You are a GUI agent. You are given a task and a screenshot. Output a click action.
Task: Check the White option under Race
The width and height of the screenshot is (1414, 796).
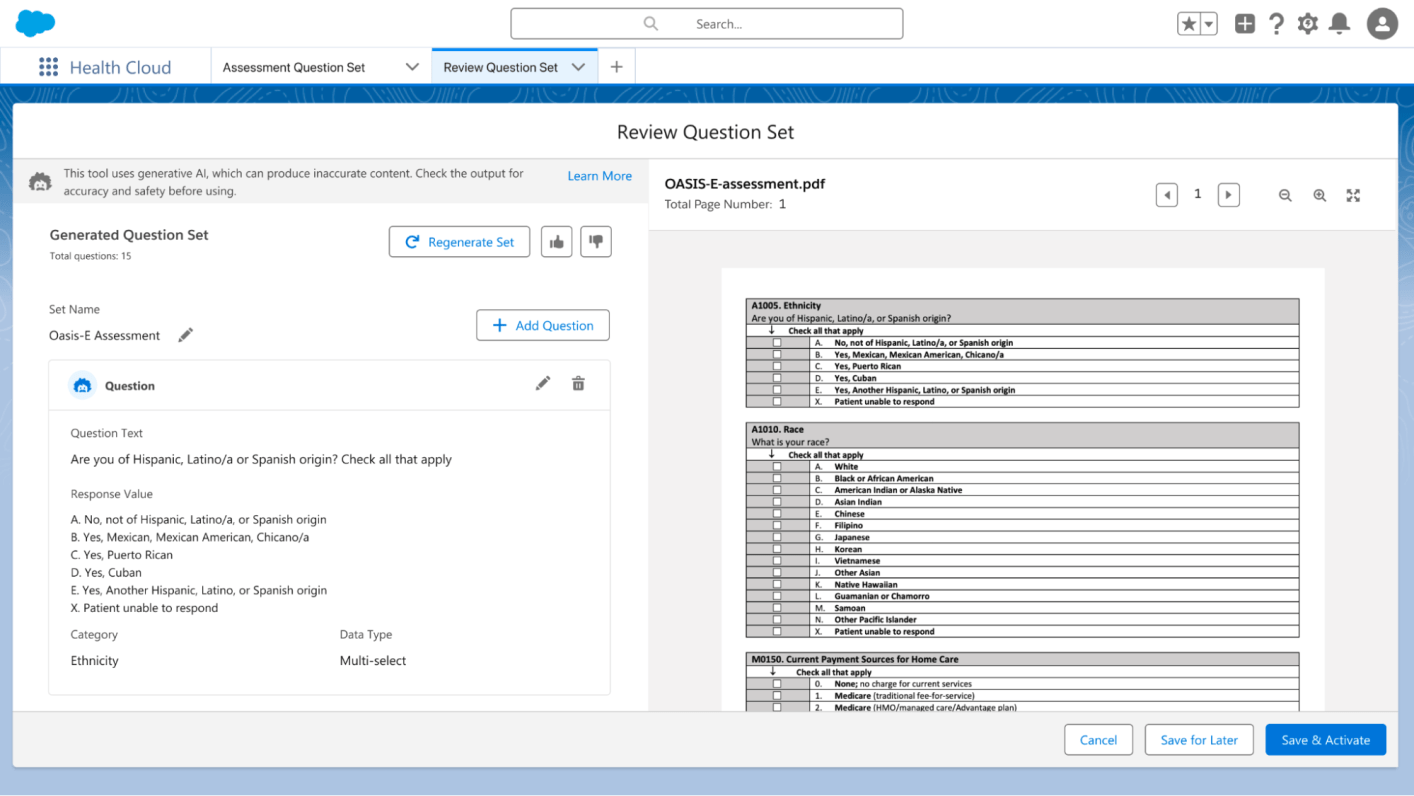click(776, 467)
